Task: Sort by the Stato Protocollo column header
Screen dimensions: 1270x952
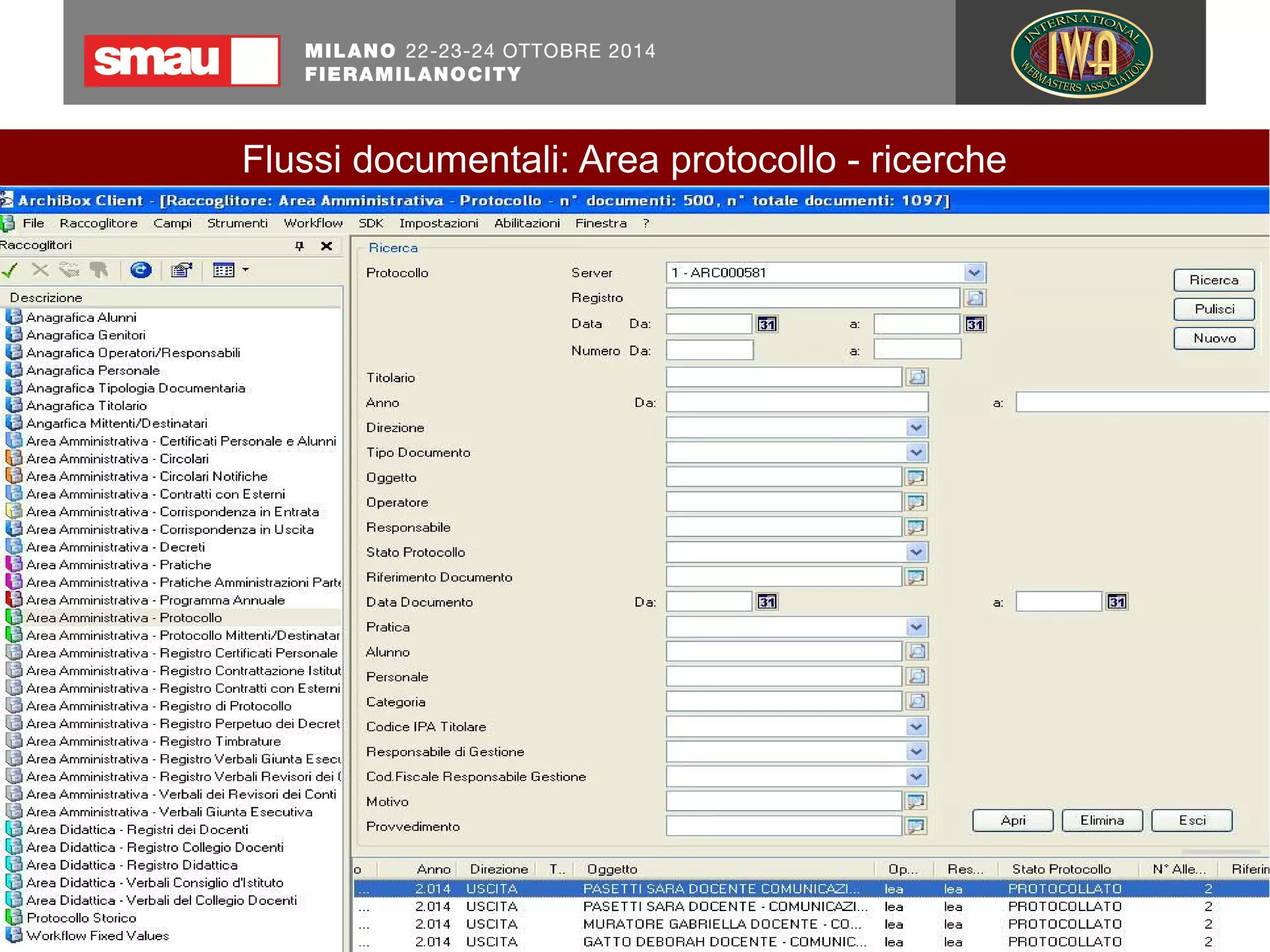Action: [x=1068, y=869]
